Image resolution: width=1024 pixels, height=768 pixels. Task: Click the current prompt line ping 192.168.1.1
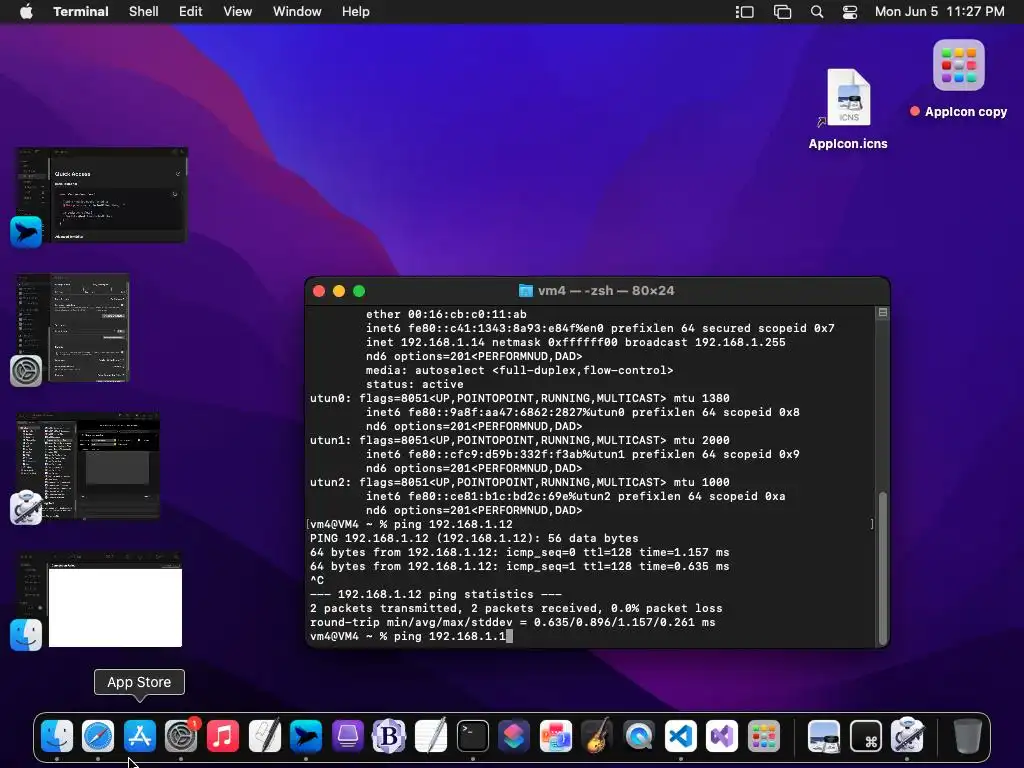click(x=411, y=636)
